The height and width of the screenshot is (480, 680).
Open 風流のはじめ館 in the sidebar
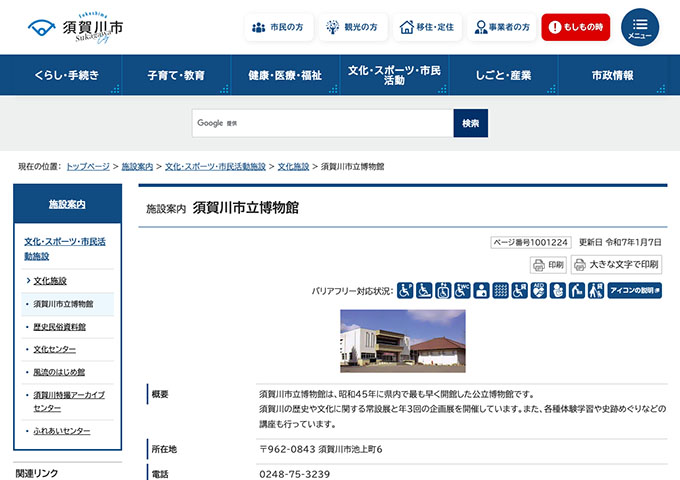click(59, 372)
